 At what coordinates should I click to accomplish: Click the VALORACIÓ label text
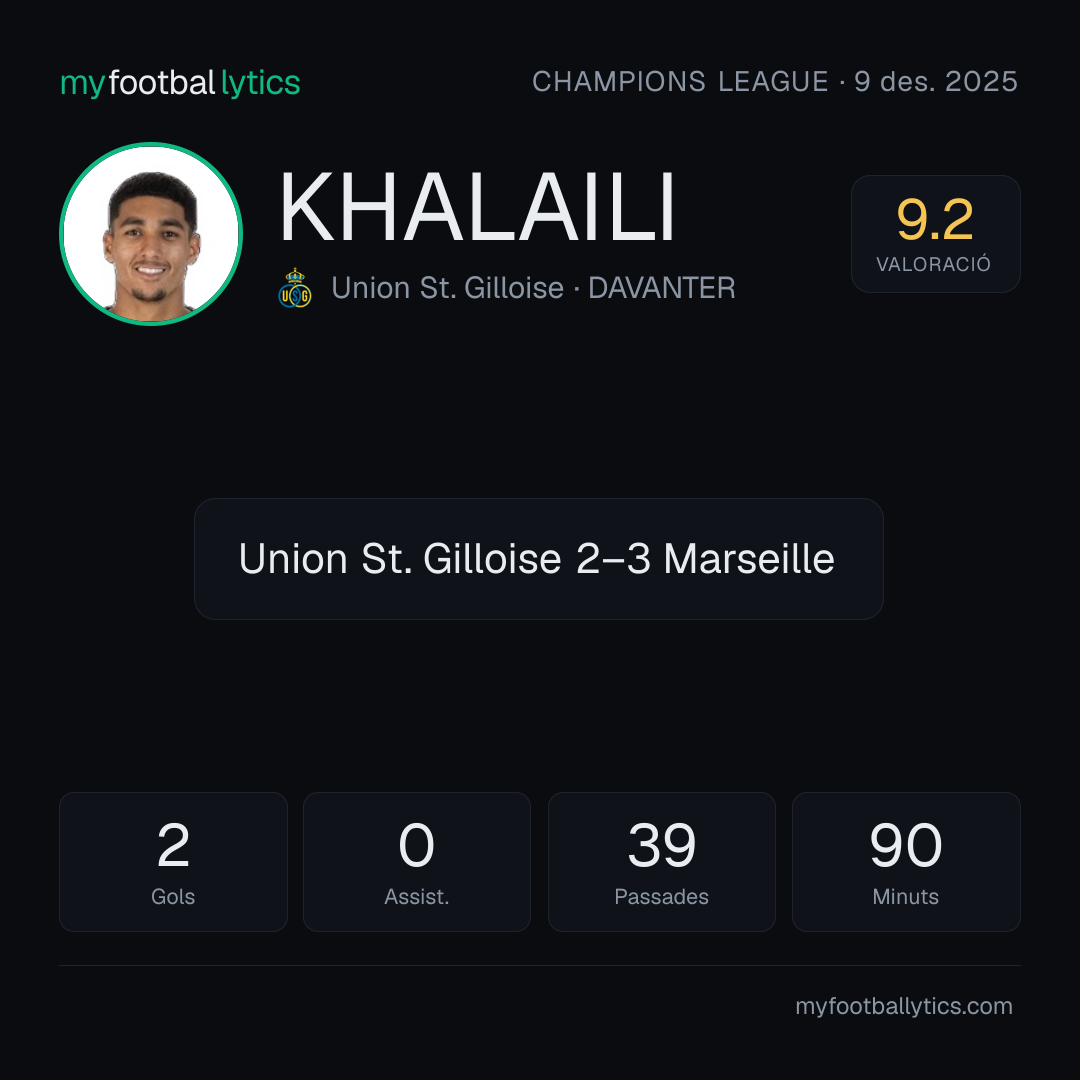tap(933, 264)
